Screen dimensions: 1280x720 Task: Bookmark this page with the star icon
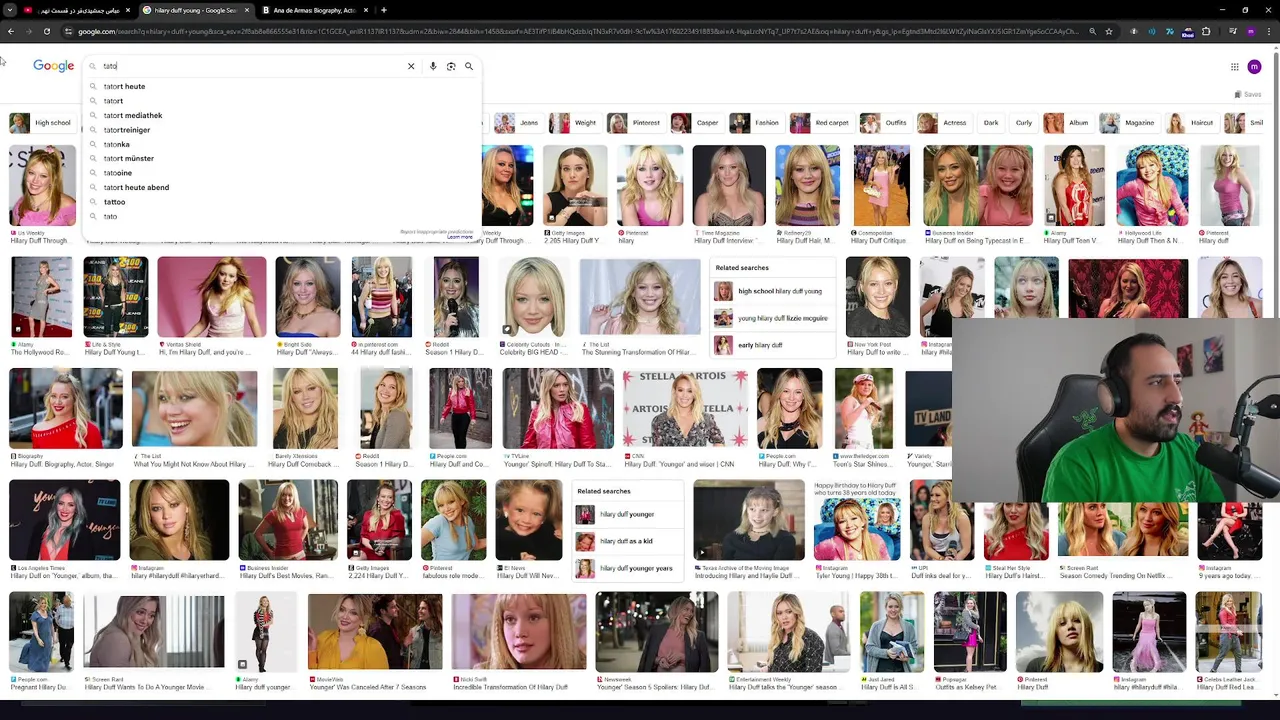(1109, 31)
